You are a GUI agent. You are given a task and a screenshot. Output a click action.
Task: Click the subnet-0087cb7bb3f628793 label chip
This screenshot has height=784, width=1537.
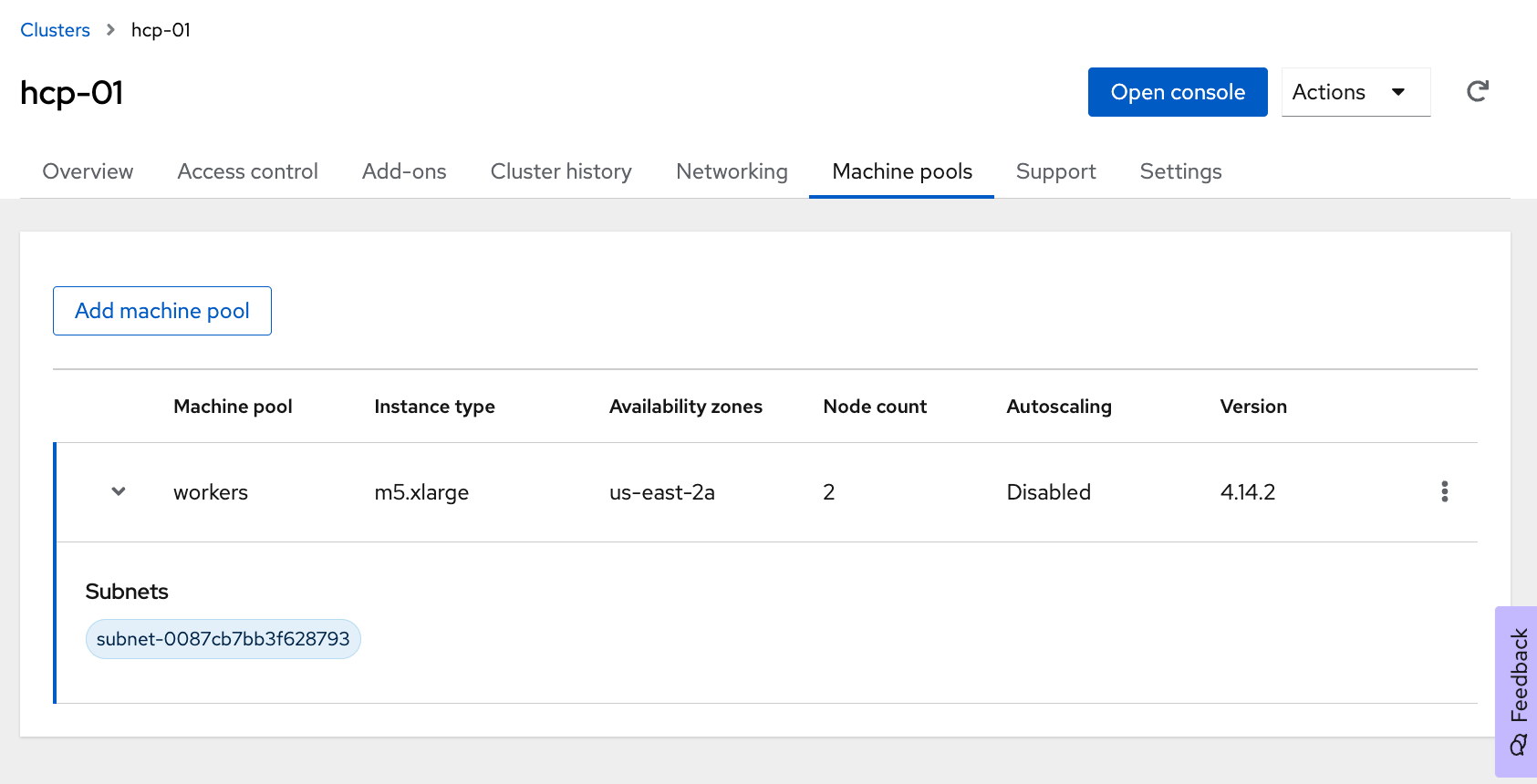pyautogui.click(x=223, y=639)
